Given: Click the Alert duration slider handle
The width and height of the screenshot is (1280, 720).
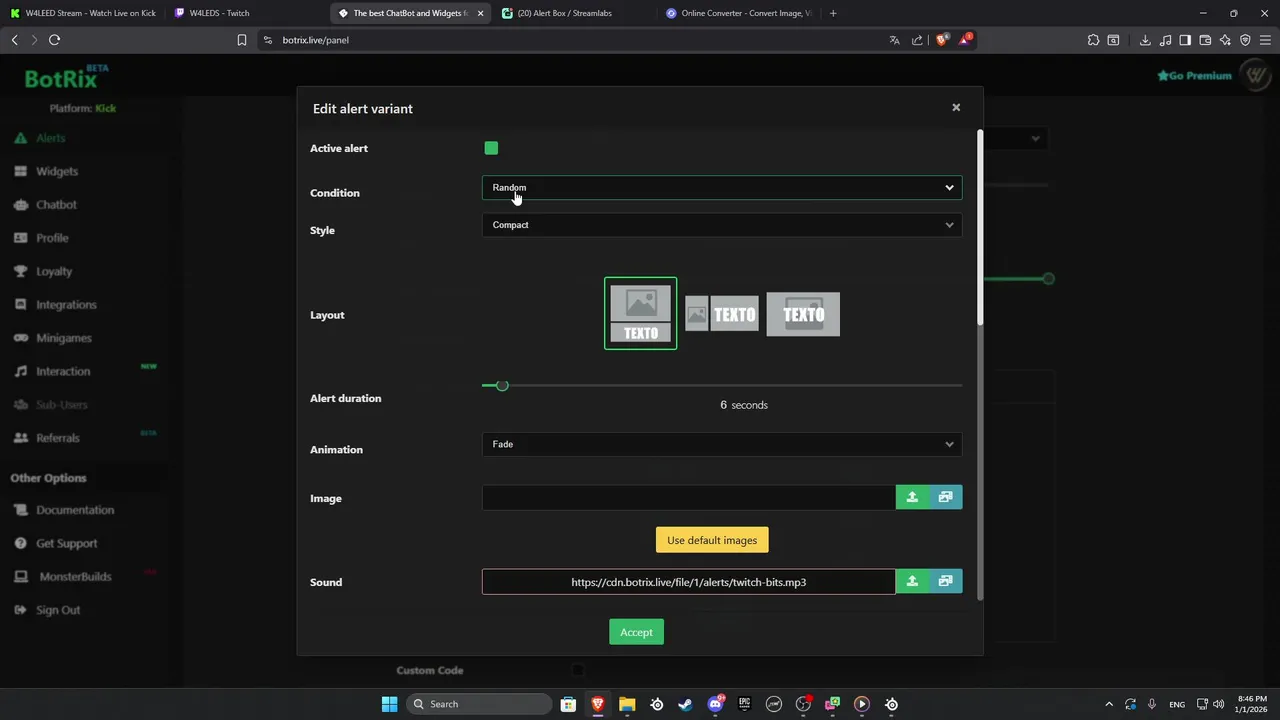Looking at the screenshot, I should coord(502,385).
